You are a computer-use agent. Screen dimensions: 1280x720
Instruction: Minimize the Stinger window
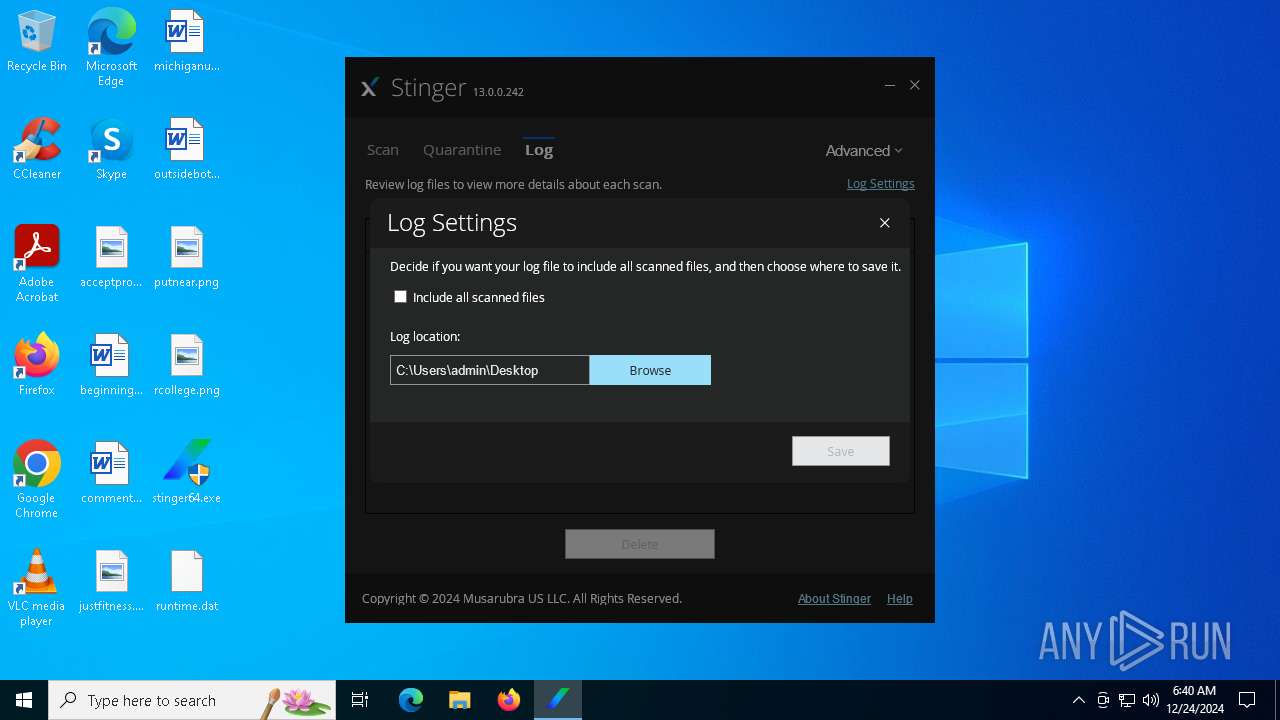click(x=889, y=86)
